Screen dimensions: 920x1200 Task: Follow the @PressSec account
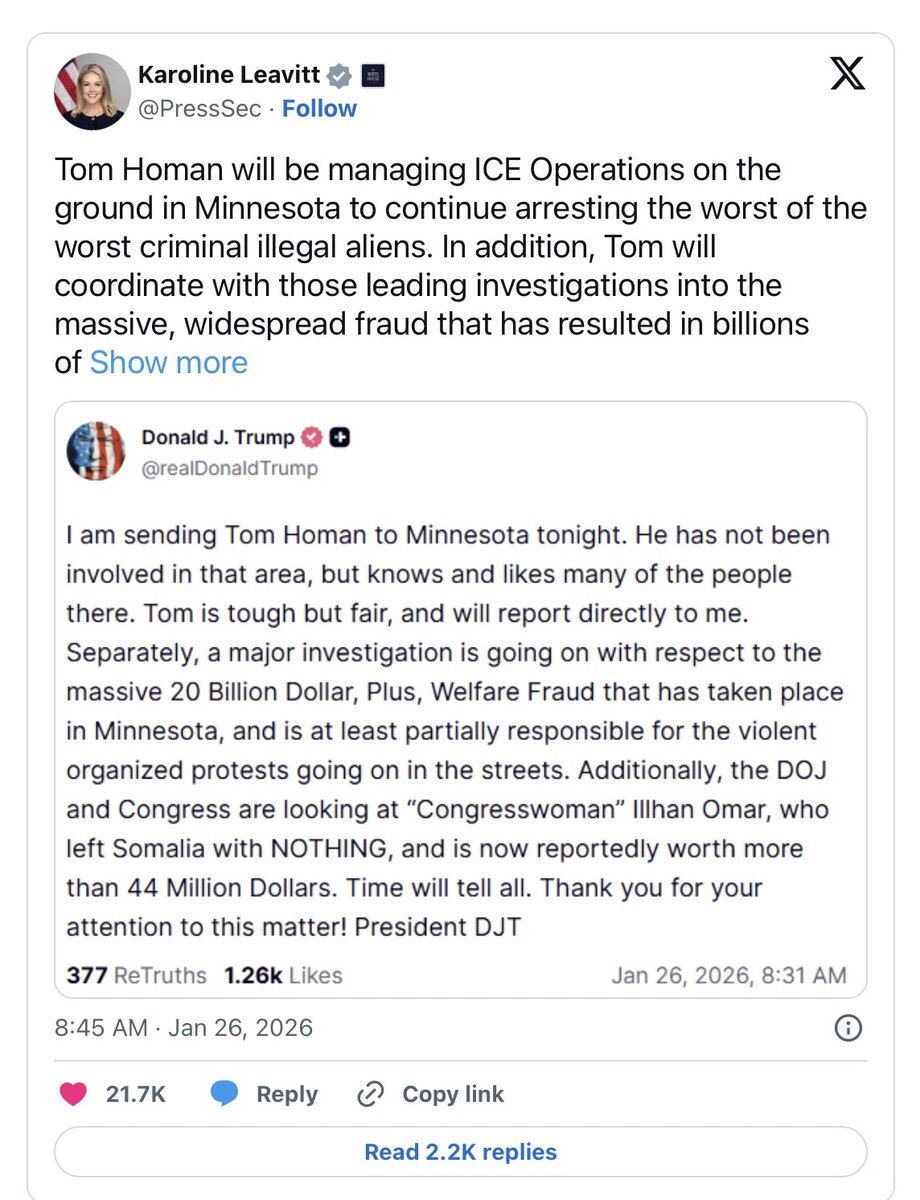(319, 108)
